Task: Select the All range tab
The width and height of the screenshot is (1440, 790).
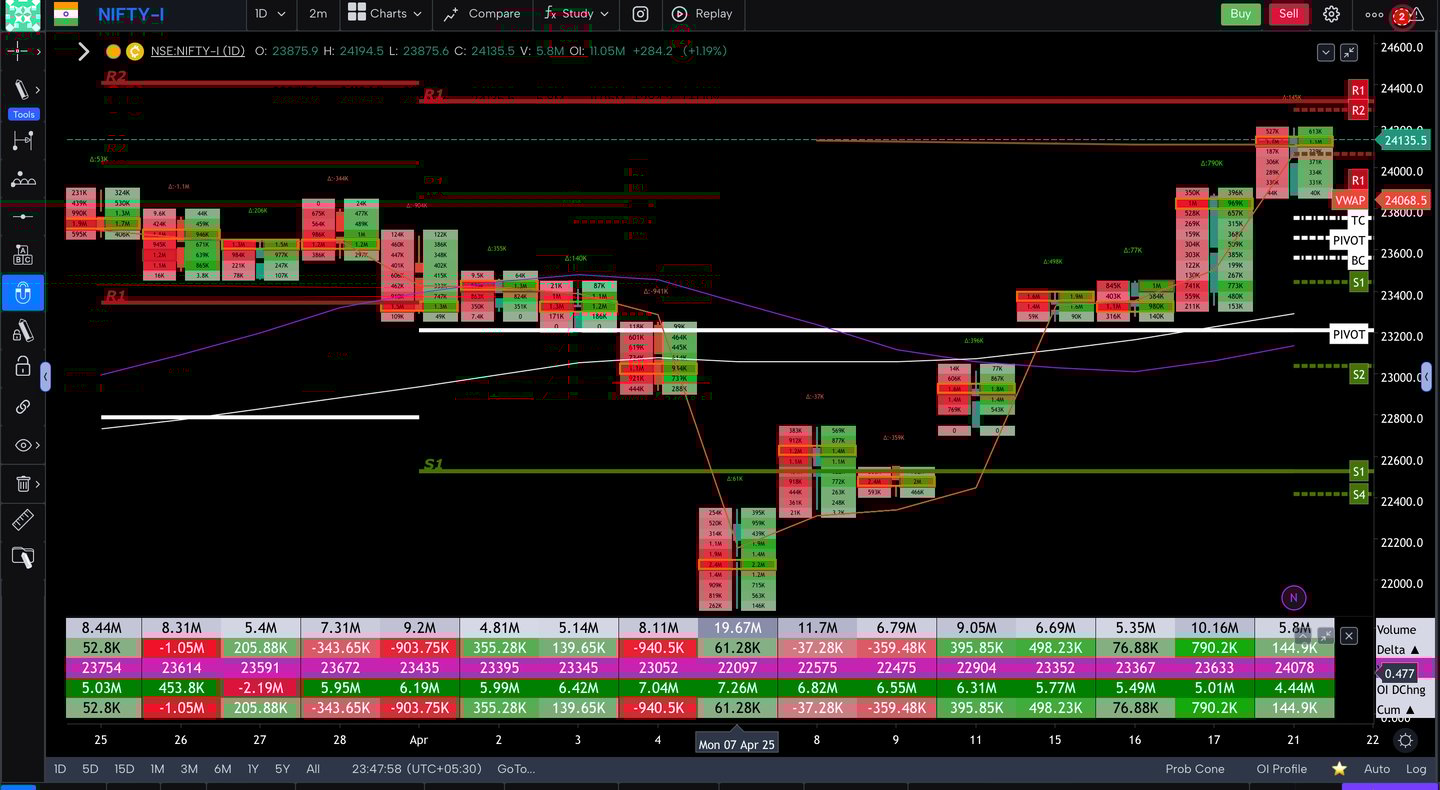Action: click(313, 769)
